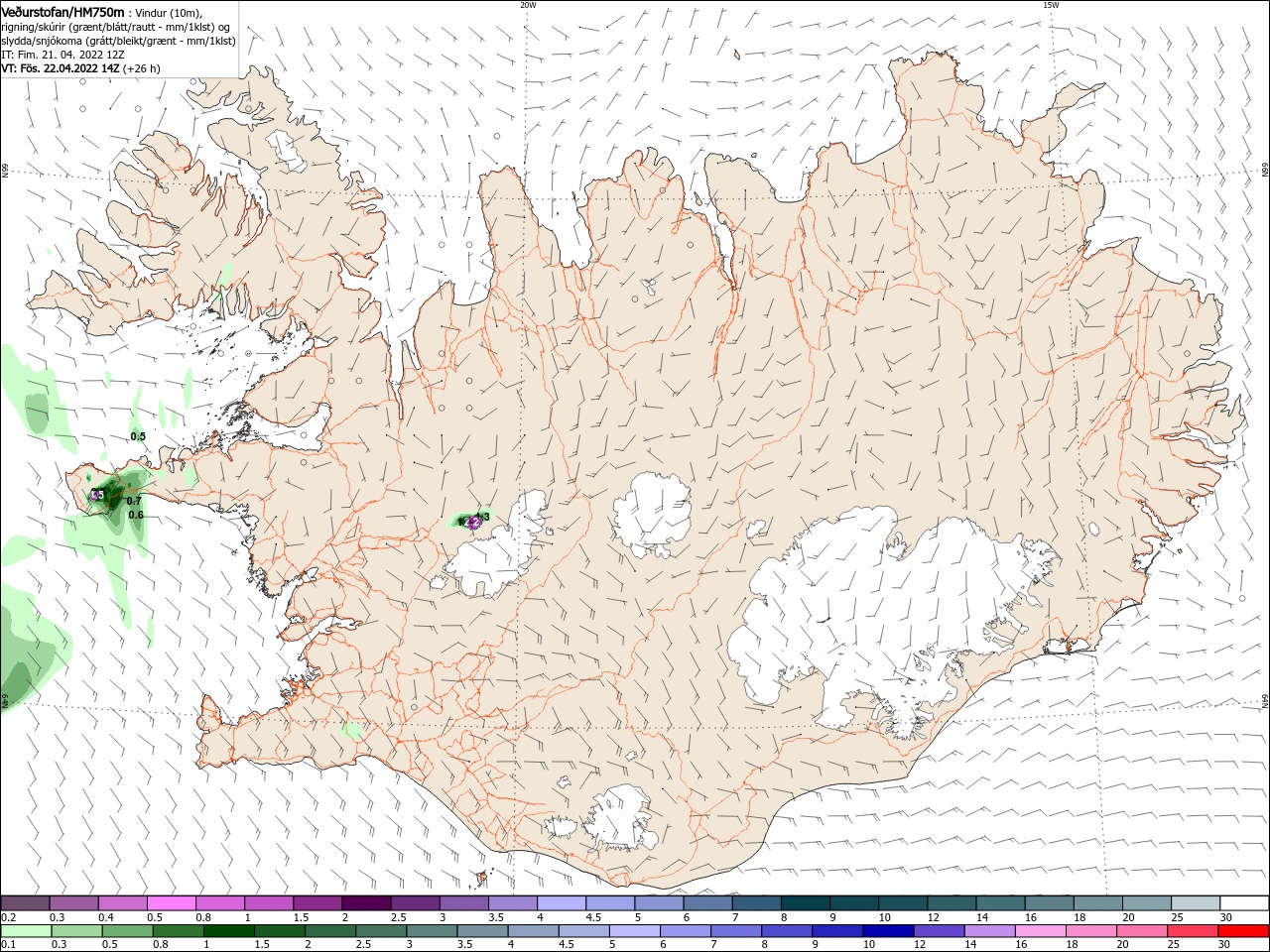This screenshot has width=1270, height=952.
Task: Click the 'rigning/skúrir' legend description line
Action: click(117, 27)
